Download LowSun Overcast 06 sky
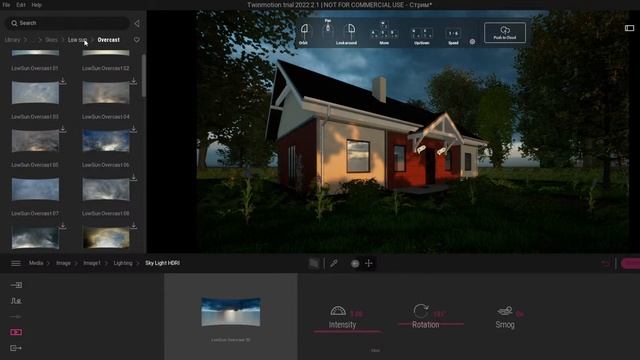This screenshot has width=640, height=360. point(133,129)
